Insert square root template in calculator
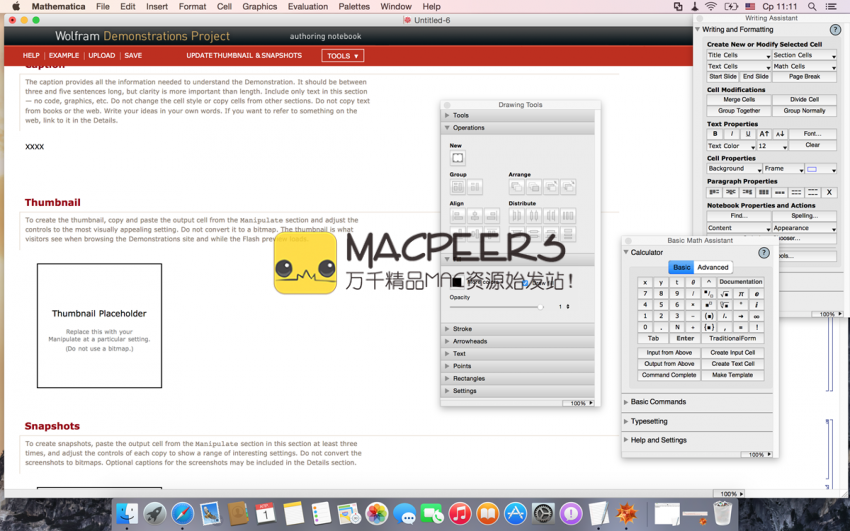The height and width of the screenshot is (531, 850). (725, 294)
